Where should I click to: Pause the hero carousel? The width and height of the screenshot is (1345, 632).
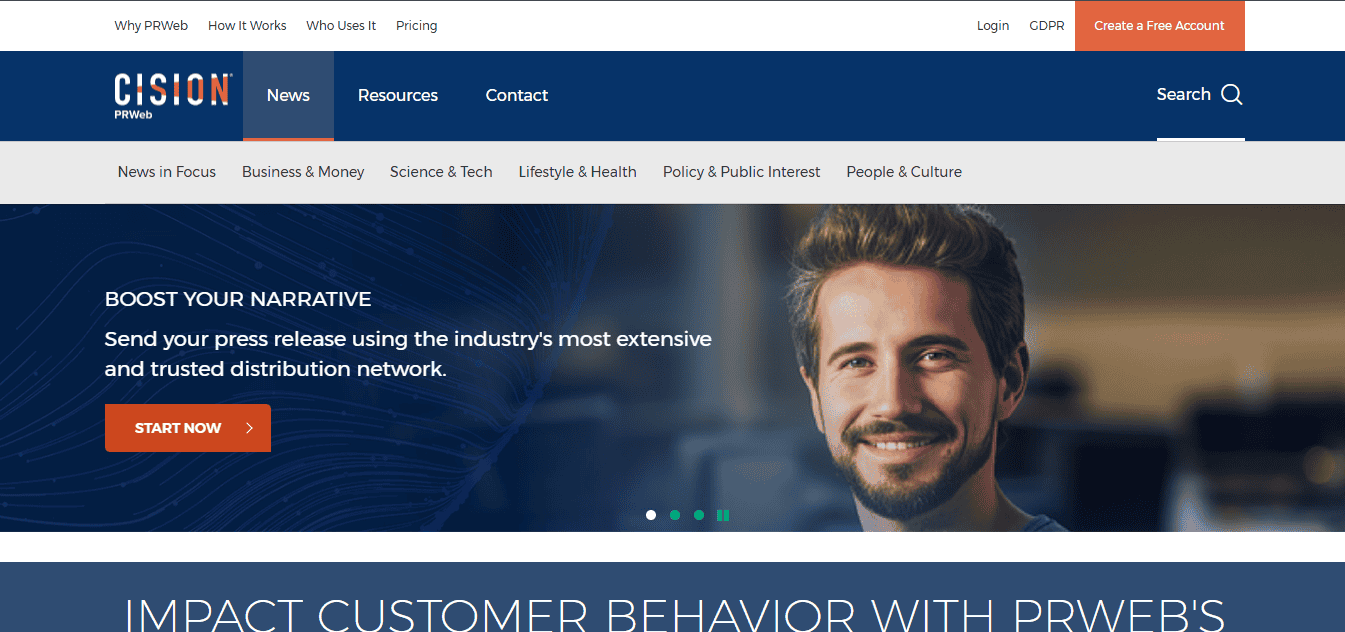click(723, 515)
